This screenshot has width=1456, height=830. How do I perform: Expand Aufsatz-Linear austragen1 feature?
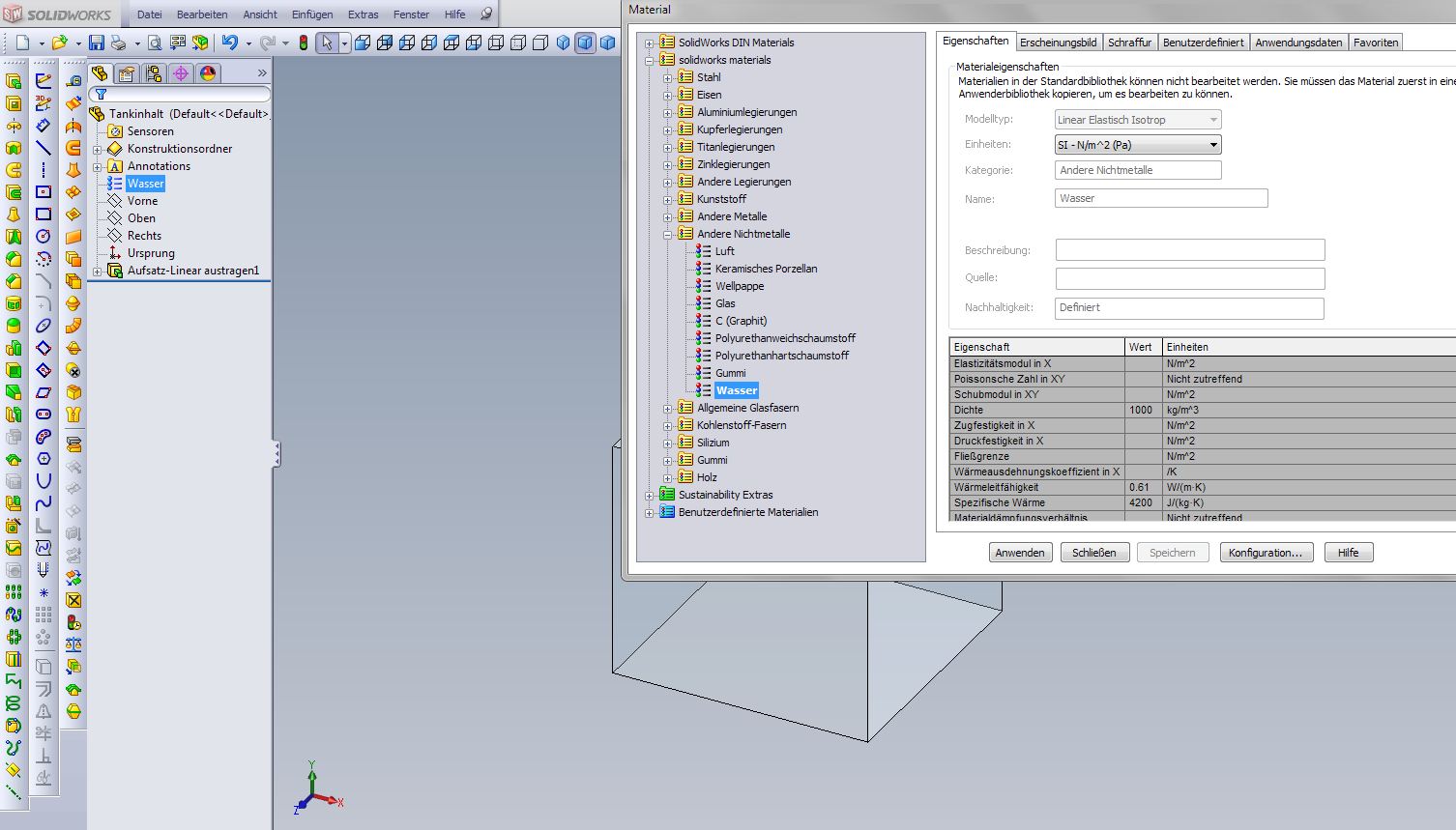97,272
